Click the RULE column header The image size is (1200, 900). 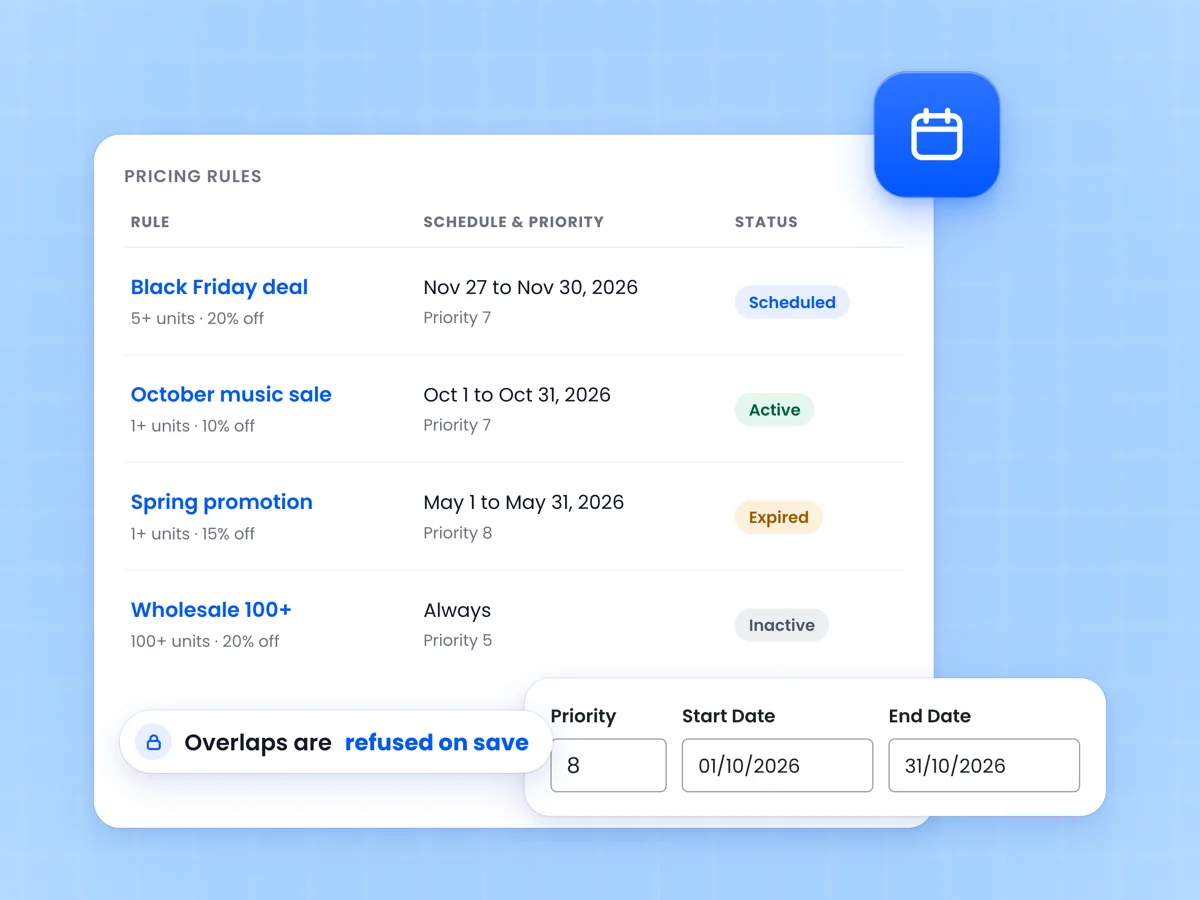[150, 222]
